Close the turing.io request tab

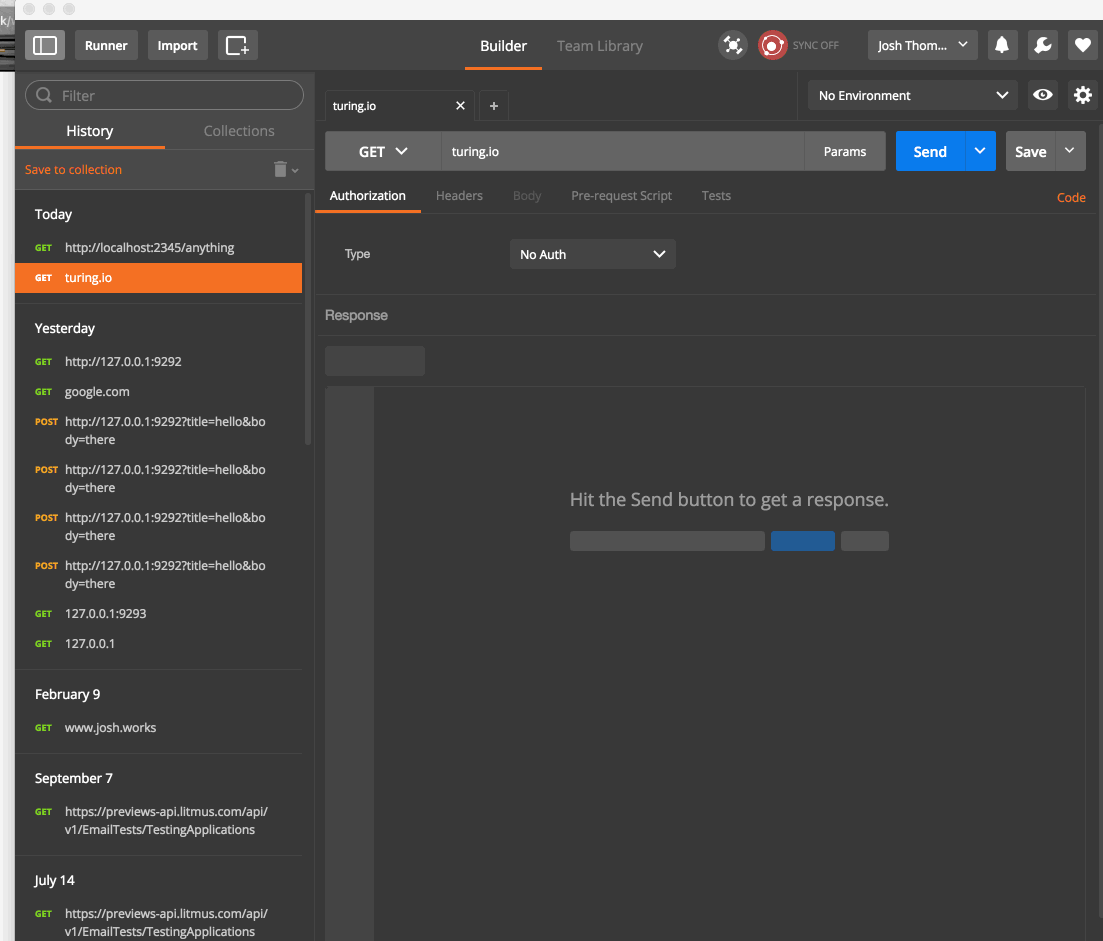coord(460,106)
